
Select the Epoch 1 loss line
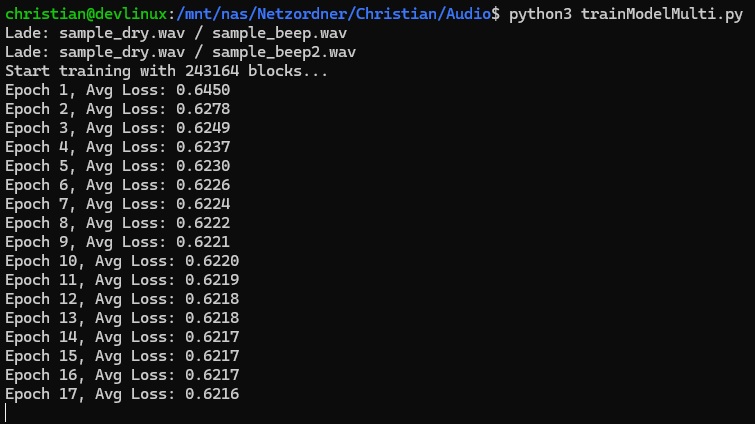pos(117,90)
